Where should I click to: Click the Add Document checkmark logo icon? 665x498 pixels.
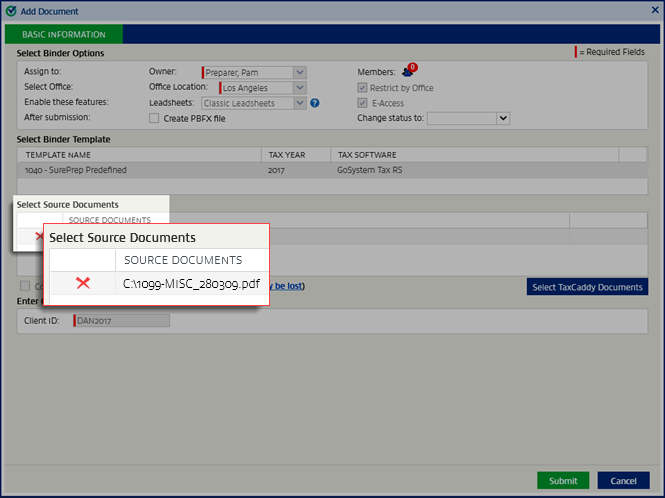pyautogui.click(x=10, y=10)
